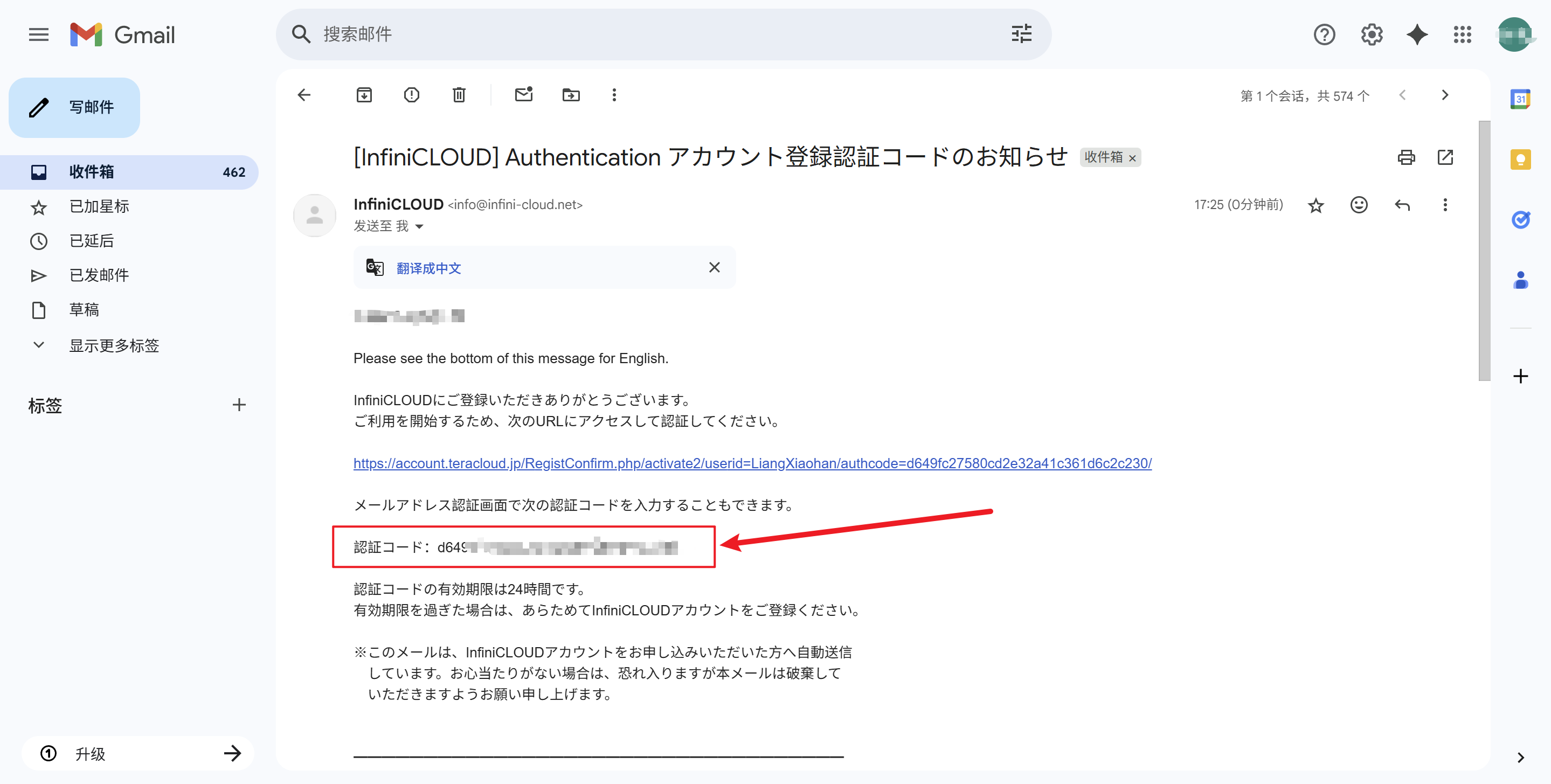Screen dimensions: 1551x784
Task: Click sender name InfiniCLOUD
Action: pyautogui.click(x=399, y=204)
